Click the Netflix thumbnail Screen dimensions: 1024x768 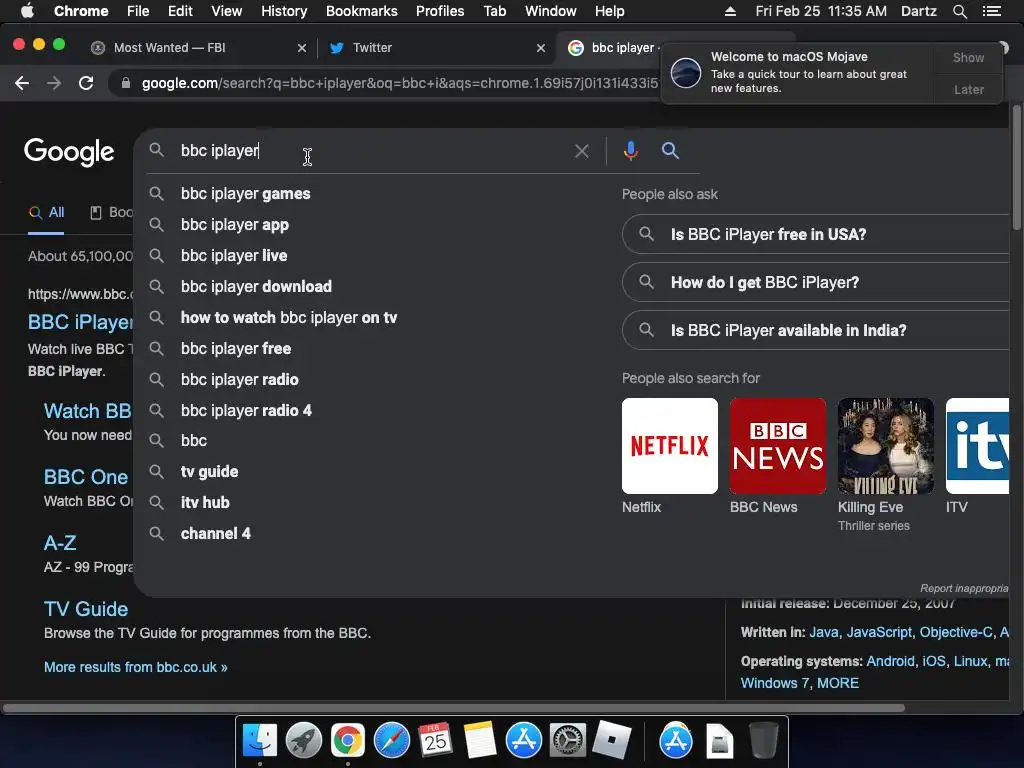tap(669, 446)
